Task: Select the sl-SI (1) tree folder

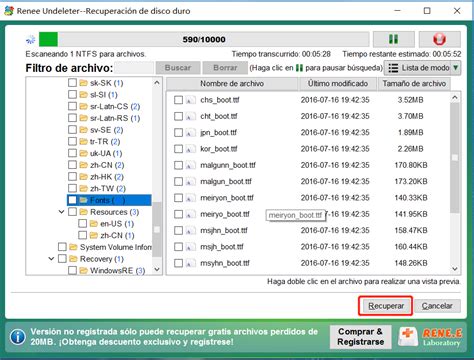Action: tap(104, 94)
